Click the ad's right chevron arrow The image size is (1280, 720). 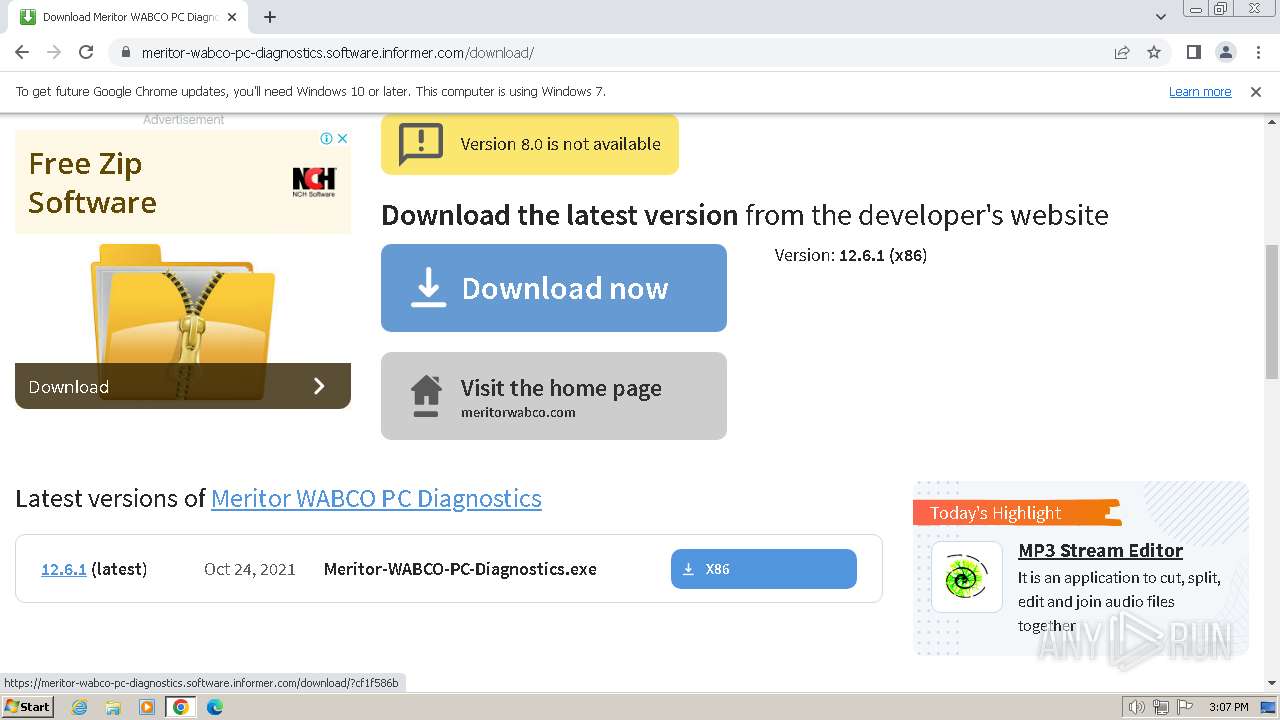coord(319,386)
